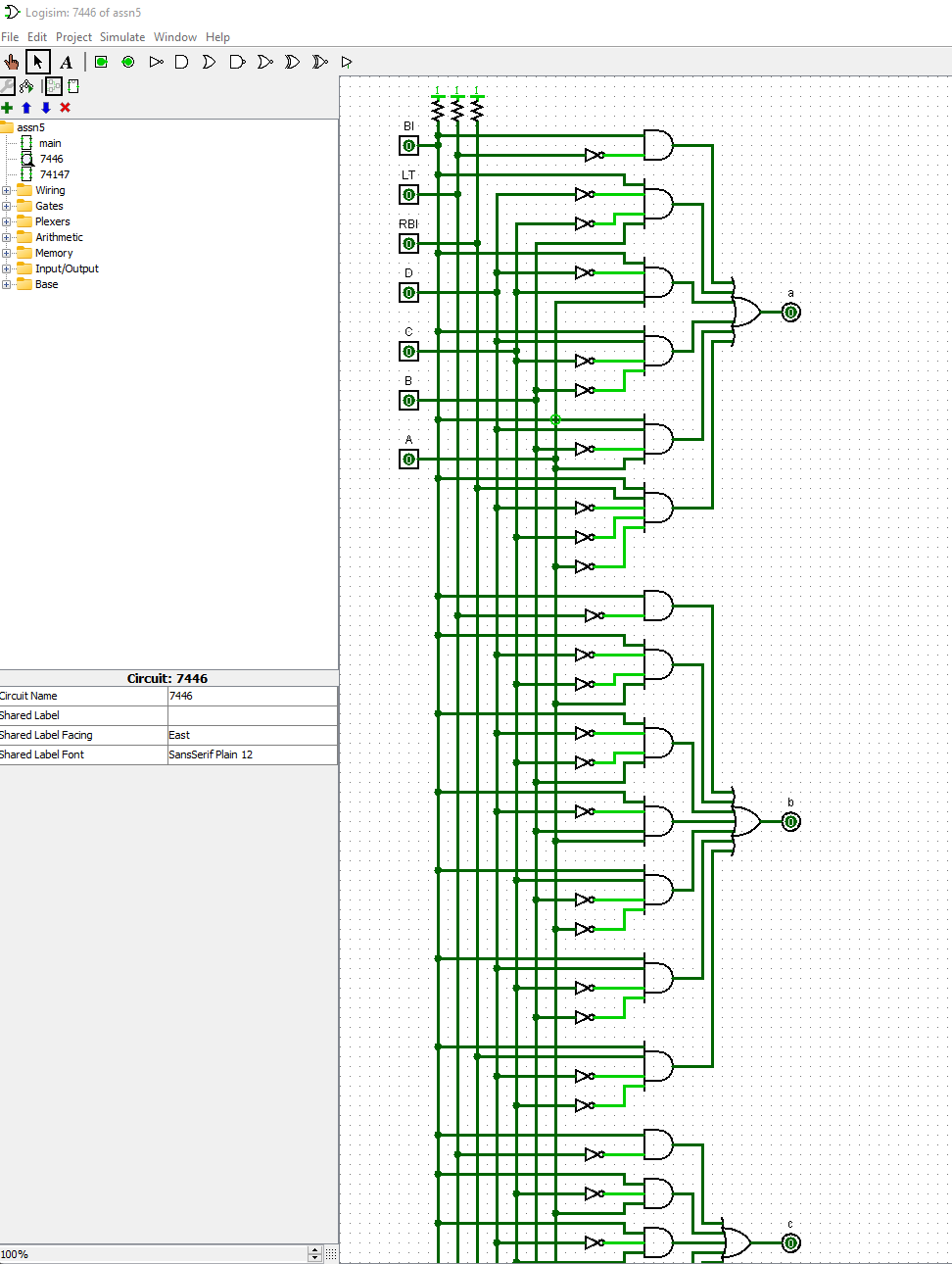This screenshot has width=952, height=1264.
Task: Choose the NOT gate tool
Action: (x=156, y=62)
